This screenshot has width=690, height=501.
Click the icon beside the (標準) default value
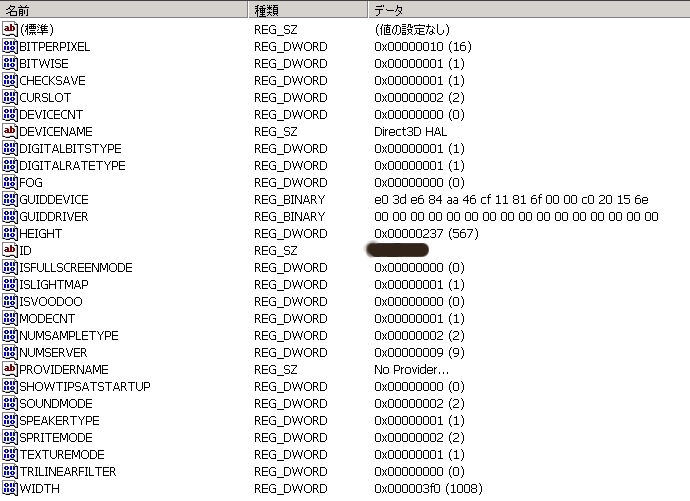(x=10, y=30)
